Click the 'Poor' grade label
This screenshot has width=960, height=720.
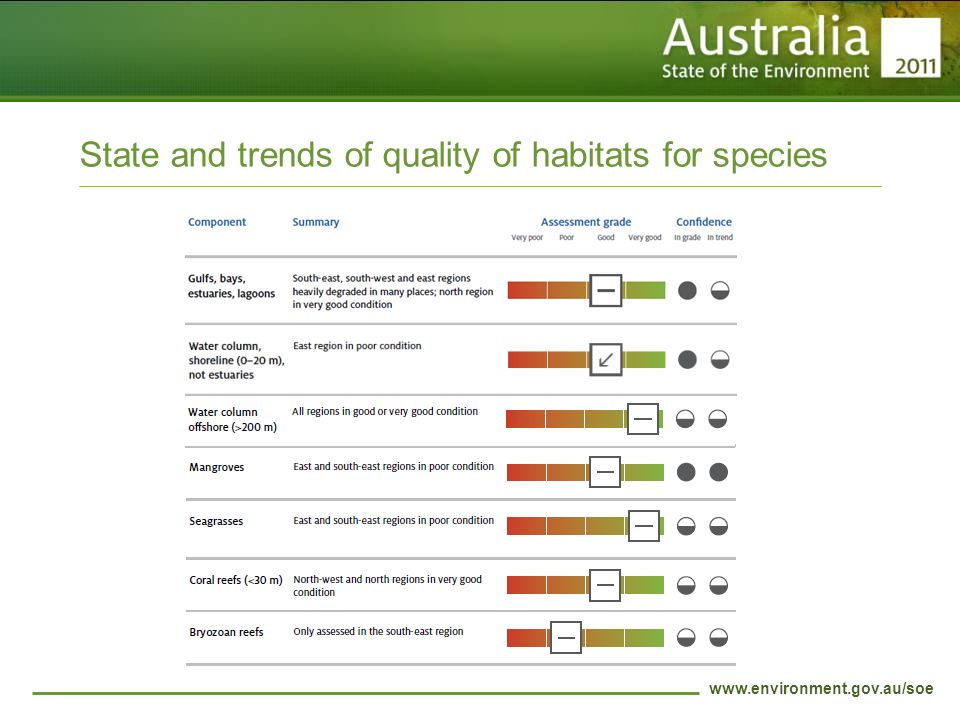[566, 238]
